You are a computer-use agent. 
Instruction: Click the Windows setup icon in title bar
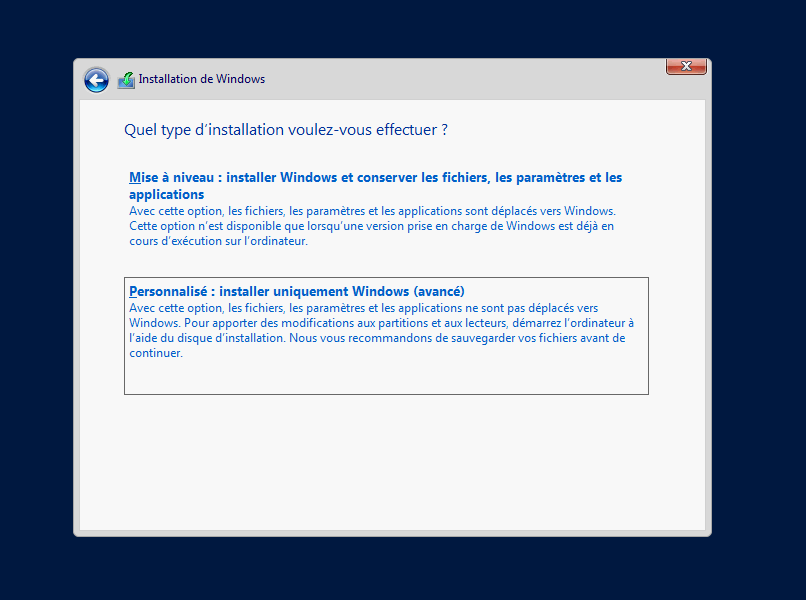pos(126,80)
